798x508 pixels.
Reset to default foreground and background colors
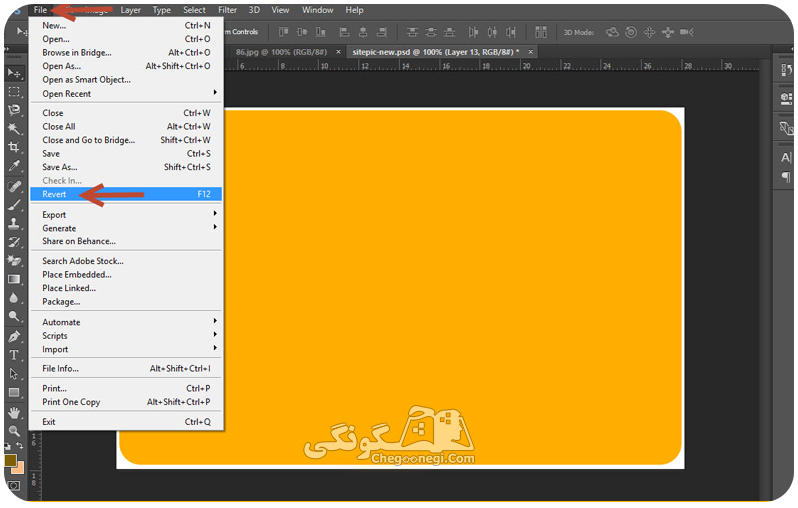coord(7,446)
